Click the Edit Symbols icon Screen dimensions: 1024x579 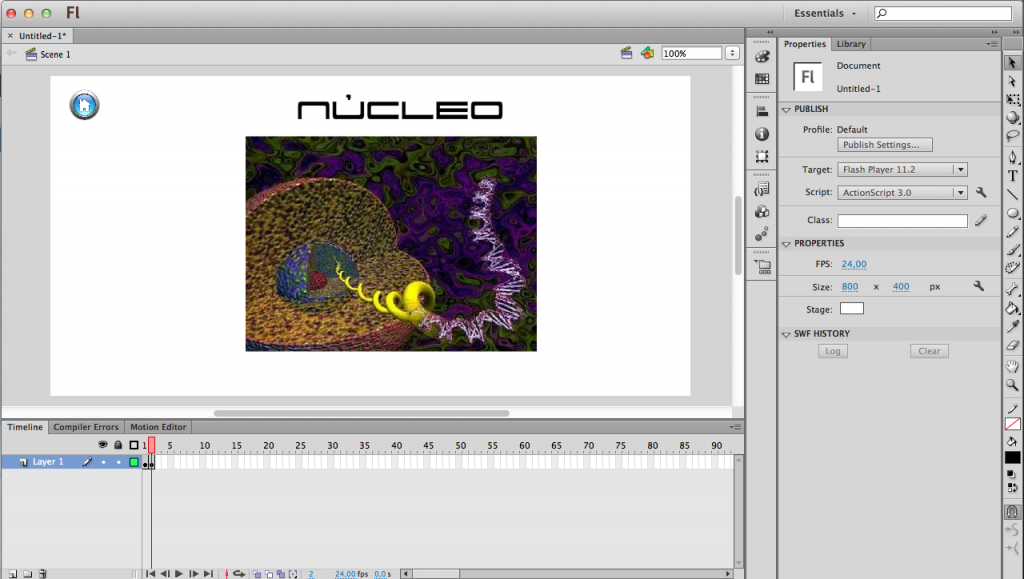point(647,54)
